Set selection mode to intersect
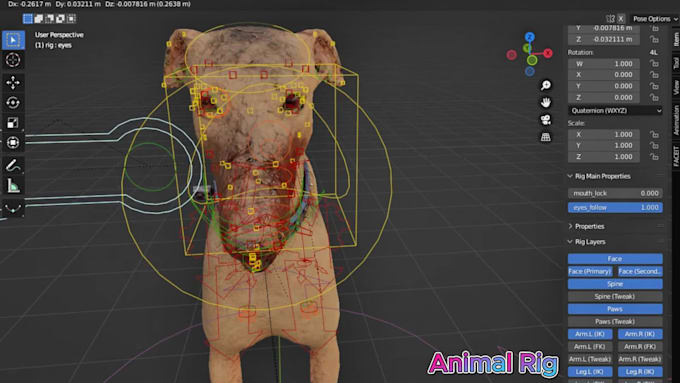680x383 pixels. [x=71, y=19]
